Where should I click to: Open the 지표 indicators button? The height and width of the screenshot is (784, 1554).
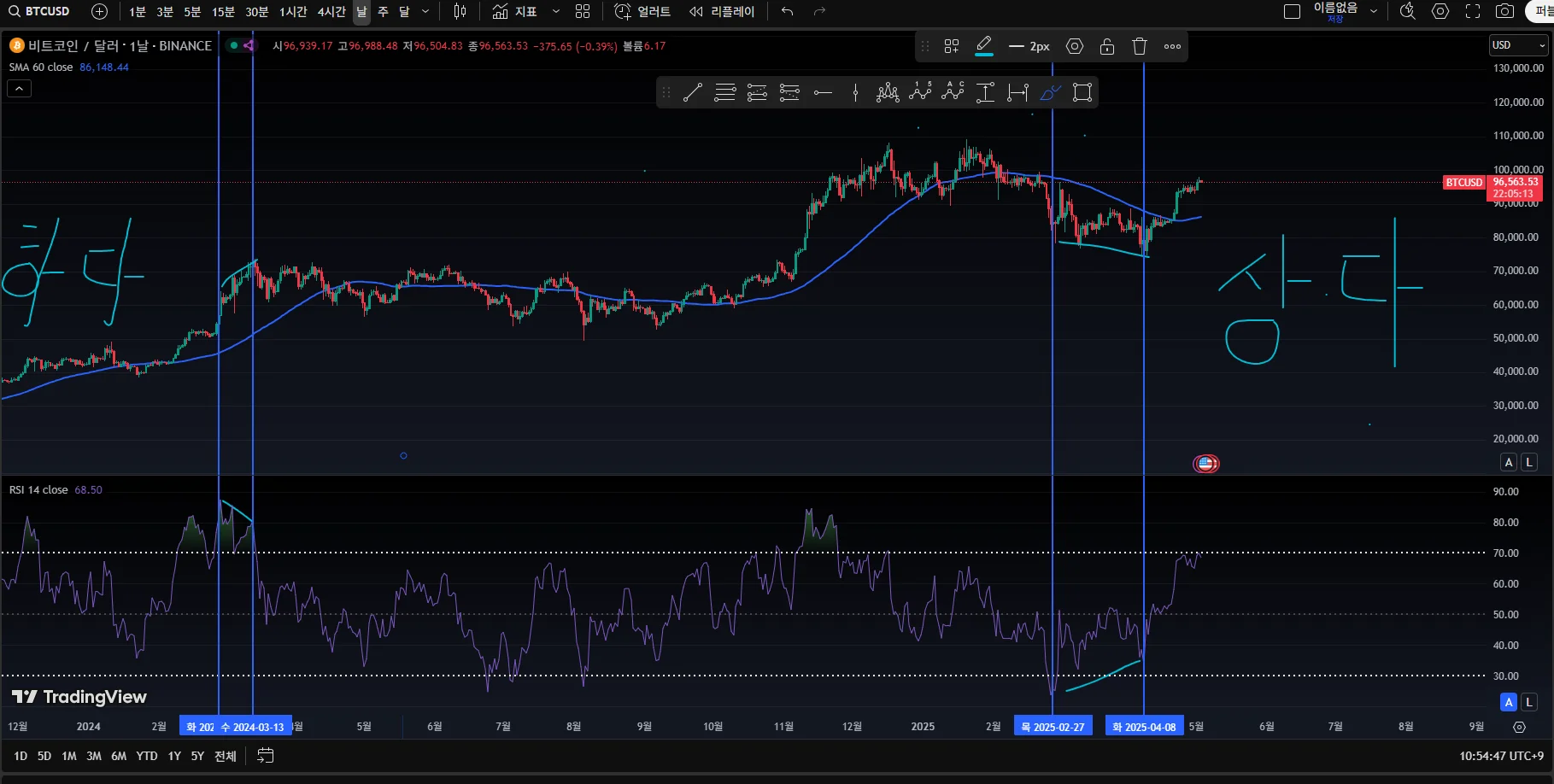tap(514, 11)
